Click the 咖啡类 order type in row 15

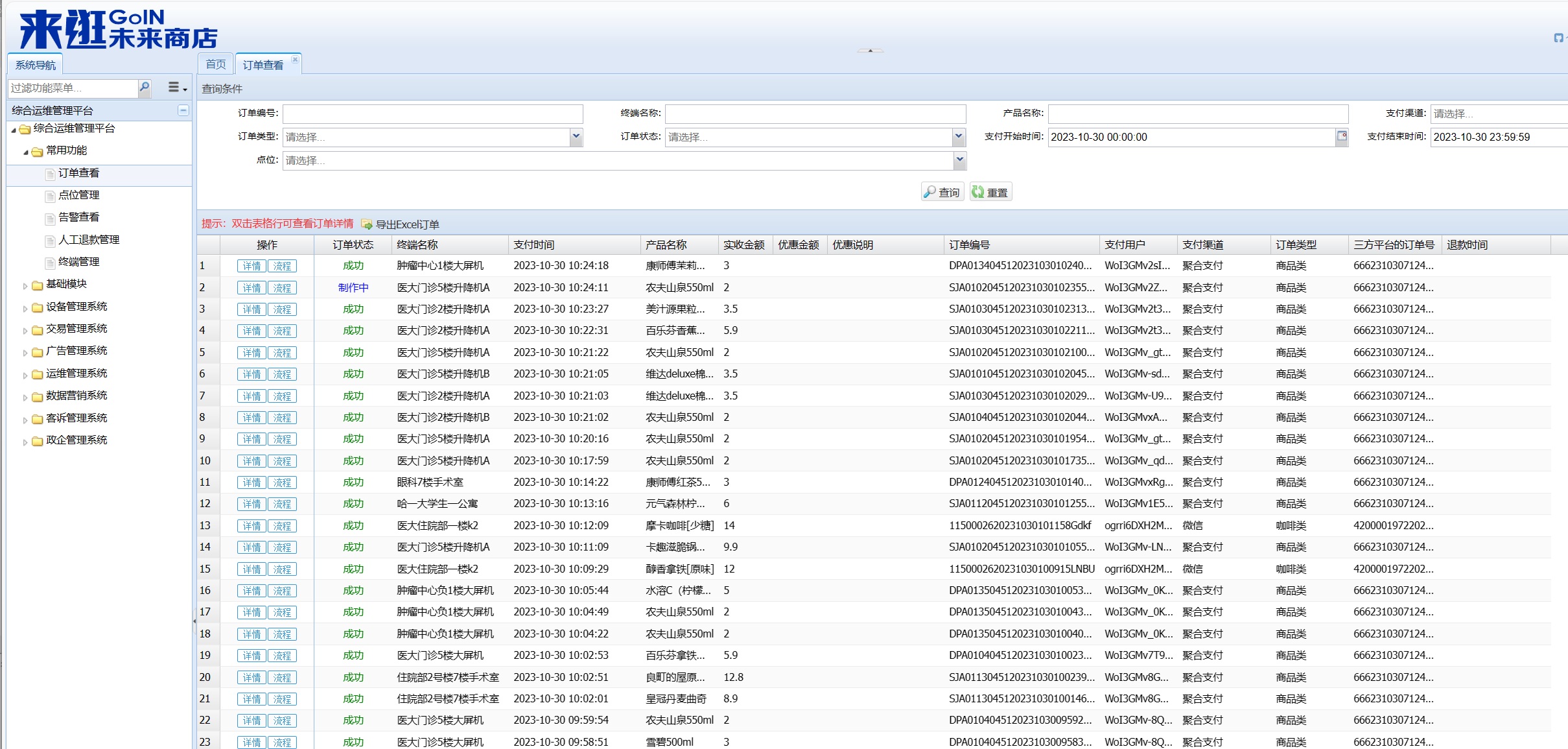click(x=1291, y=569)
